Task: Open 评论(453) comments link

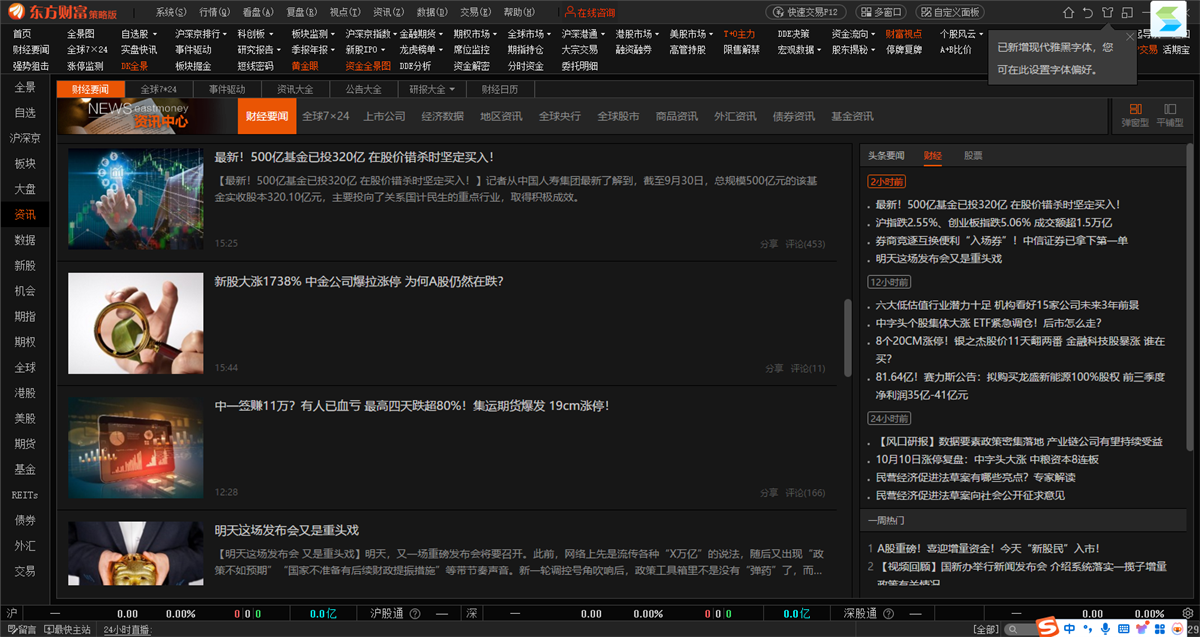Action: [x=806, y=244]
